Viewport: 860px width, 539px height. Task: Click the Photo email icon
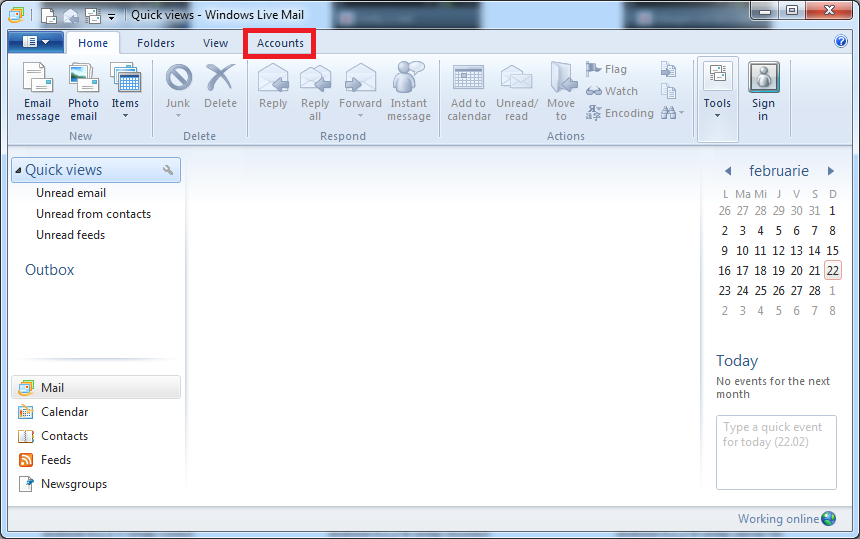(83, 92)
